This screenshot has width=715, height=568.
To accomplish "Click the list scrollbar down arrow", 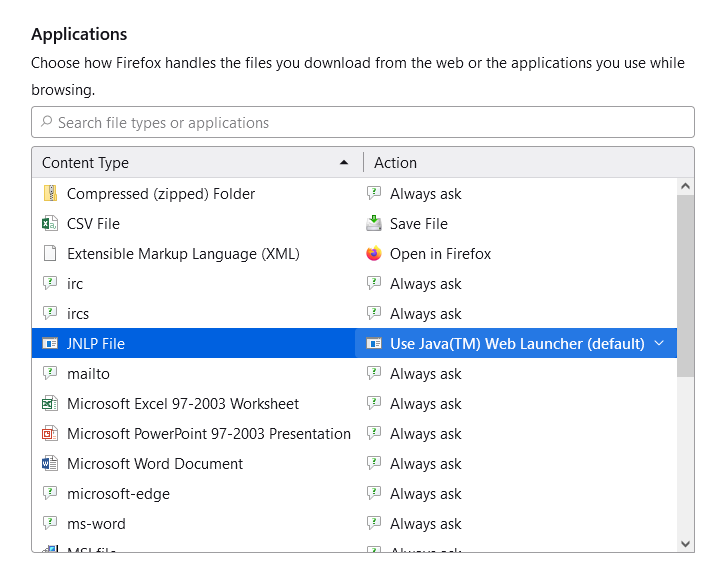I will coord(685,543).
